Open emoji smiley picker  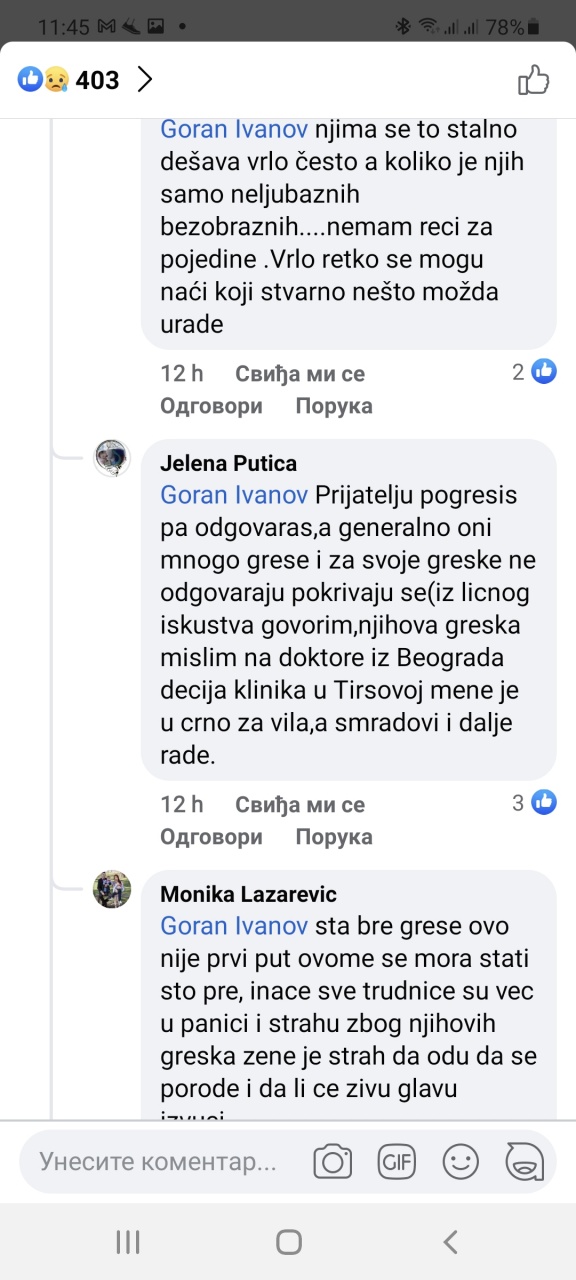(460, 1161)
